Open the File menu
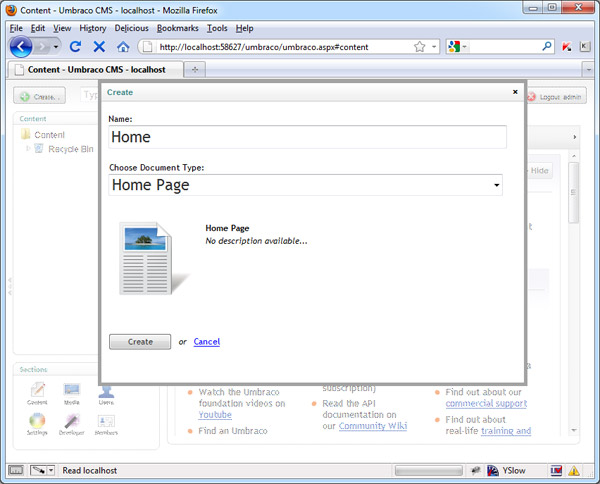Image resolution: width=600 pixels, height=484 pixels. click(16, 28)
